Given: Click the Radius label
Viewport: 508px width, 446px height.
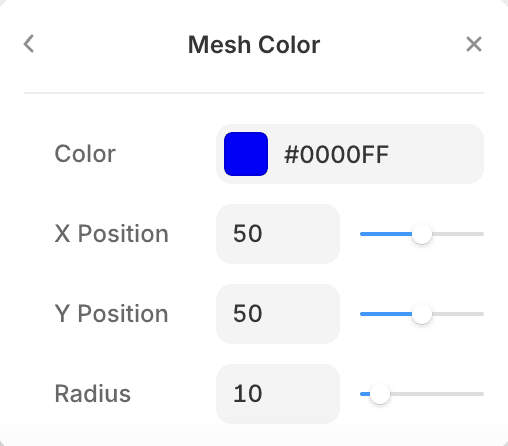Looking at the screenshot, I should (x=93, y=394).
